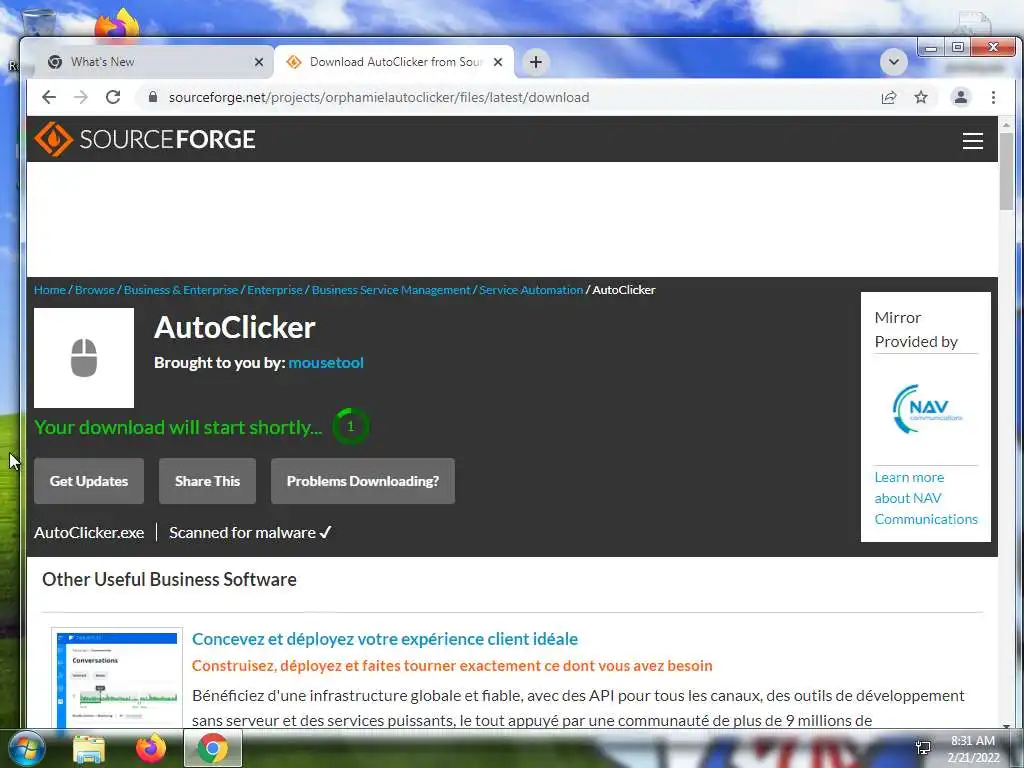Click the address bar URL

pyautogui.click(x=379, y=97)
